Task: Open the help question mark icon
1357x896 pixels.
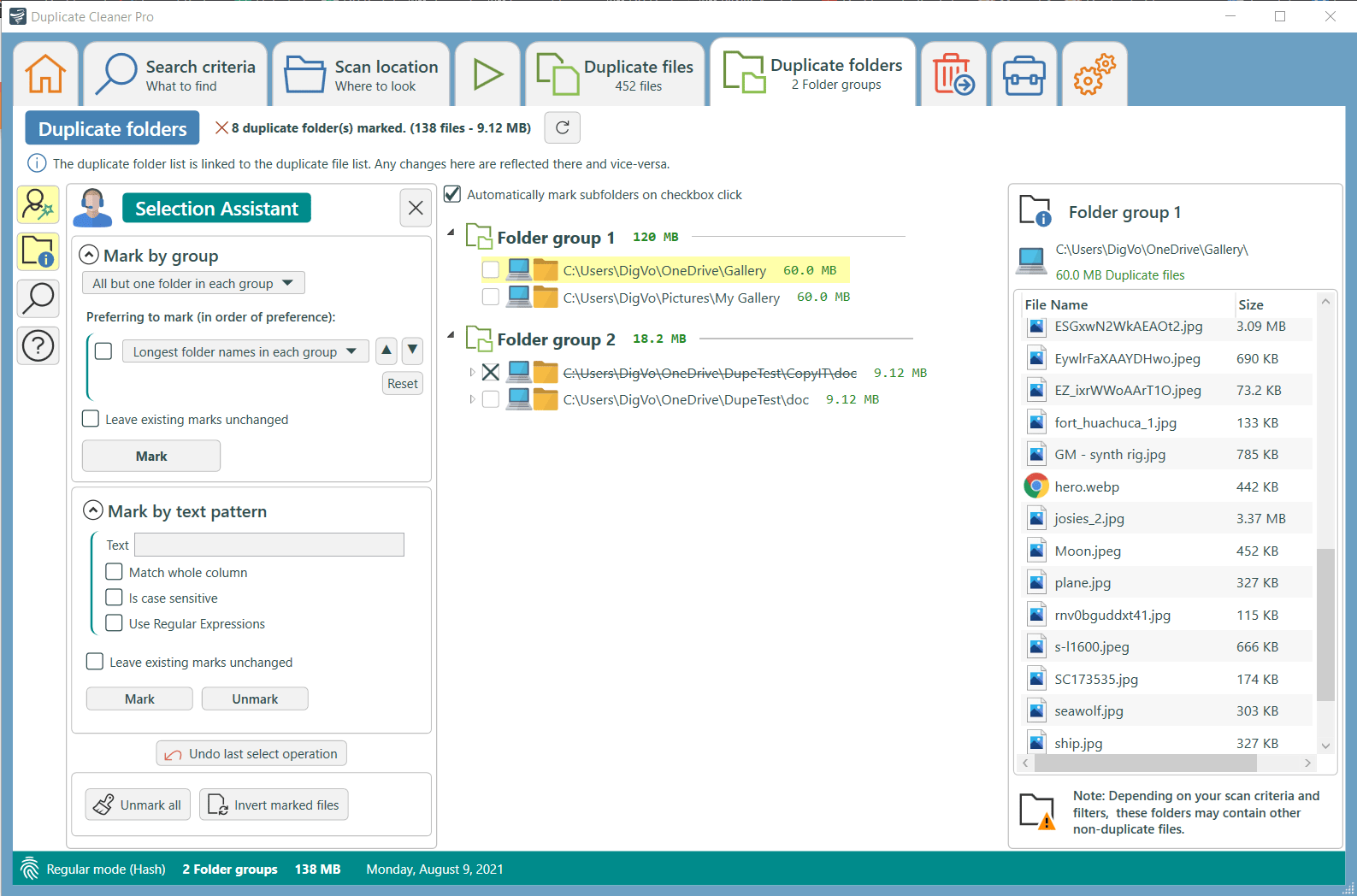Action: [x=38, y=345]
